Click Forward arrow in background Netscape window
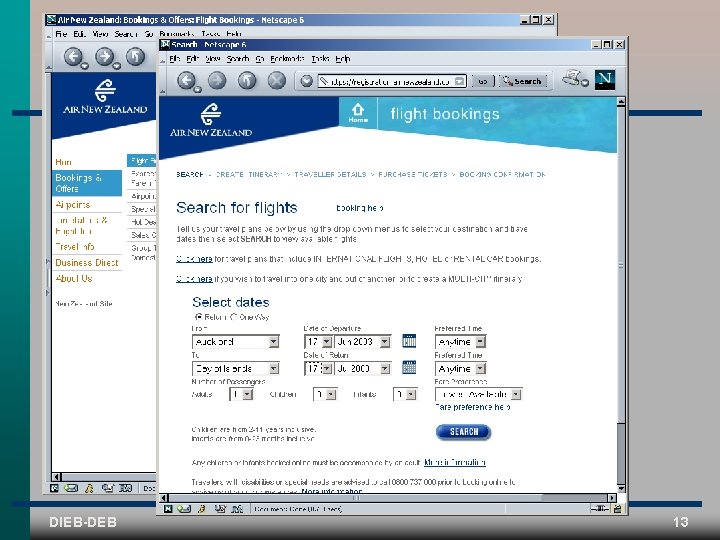The height and width of the screenshot is (540, 720). pyautogui.click(x=105, y=57)
